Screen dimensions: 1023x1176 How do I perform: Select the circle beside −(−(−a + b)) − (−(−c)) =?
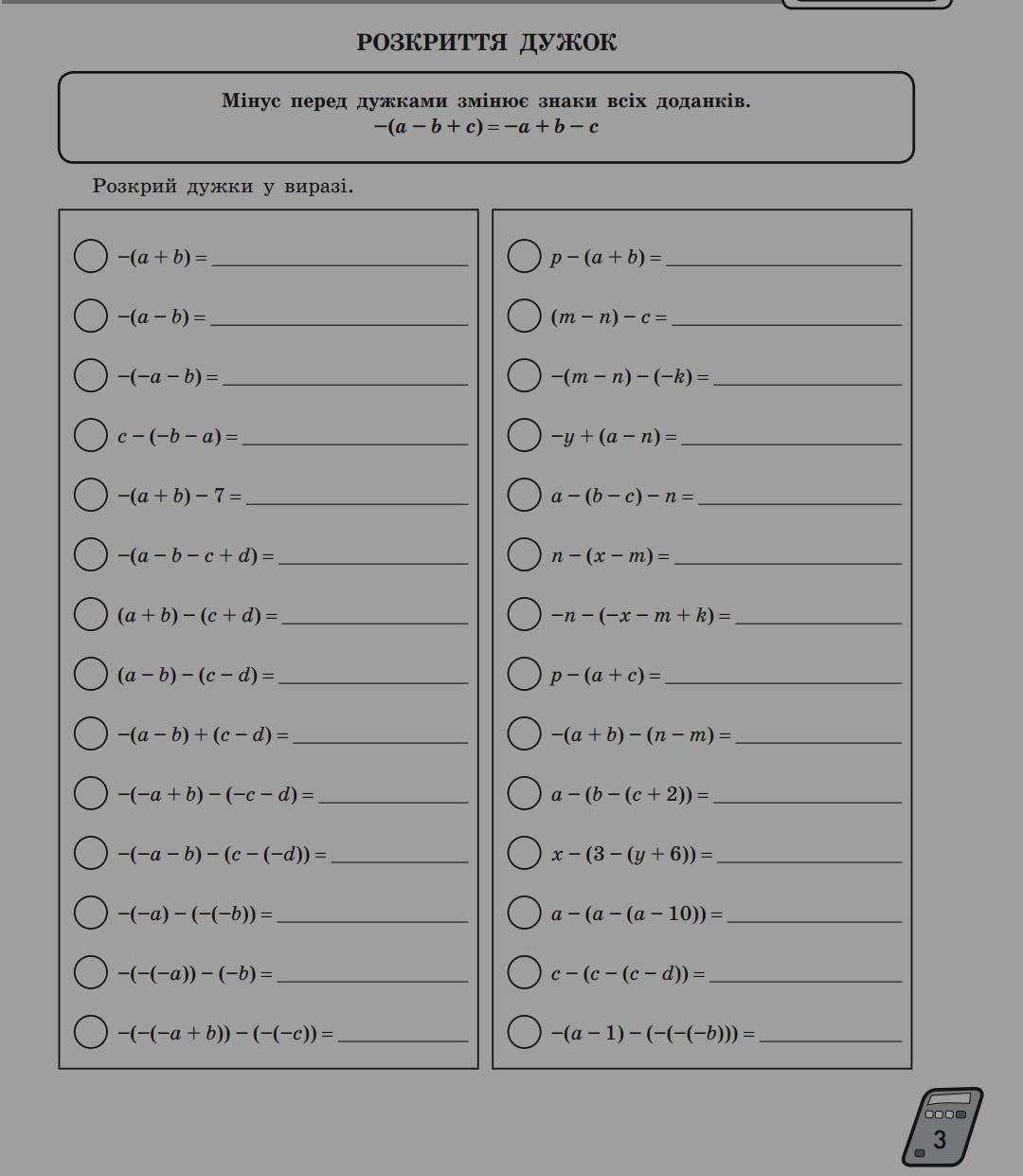pos(91,1032)
